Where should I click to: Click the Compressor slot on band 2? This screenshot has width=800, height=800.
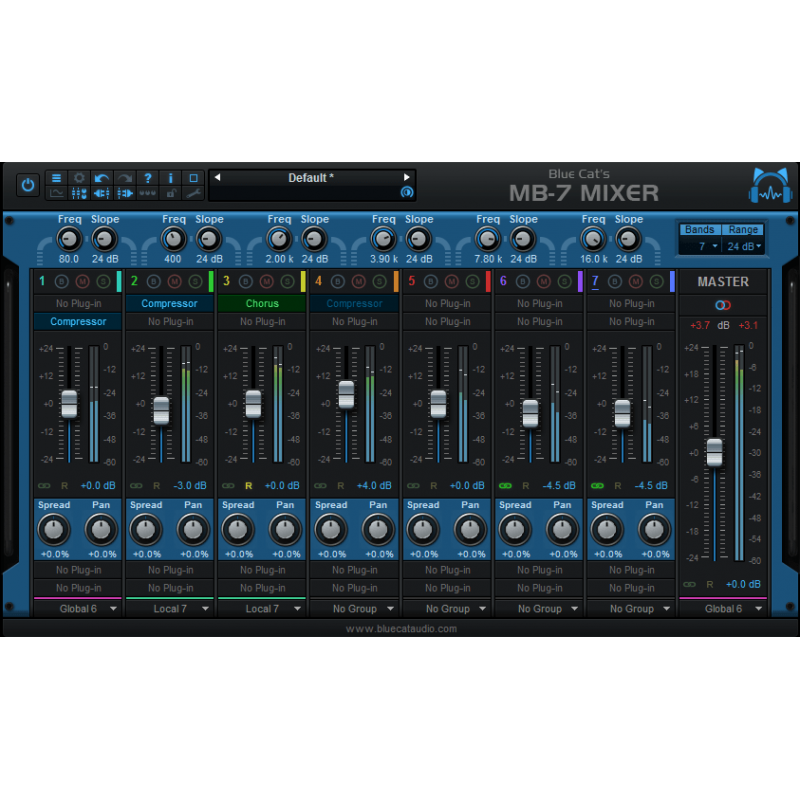tap(169, 303)
